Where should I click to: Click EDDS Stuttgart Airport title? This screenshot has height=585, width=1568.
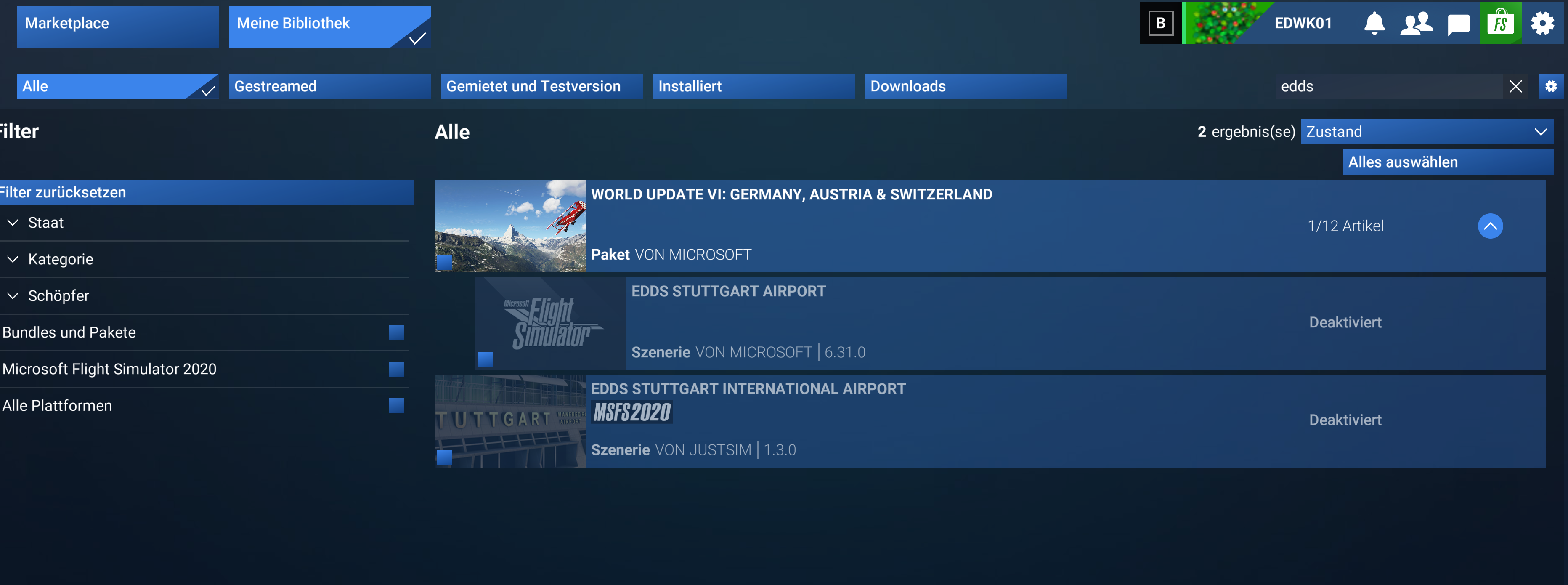(729, 292)
